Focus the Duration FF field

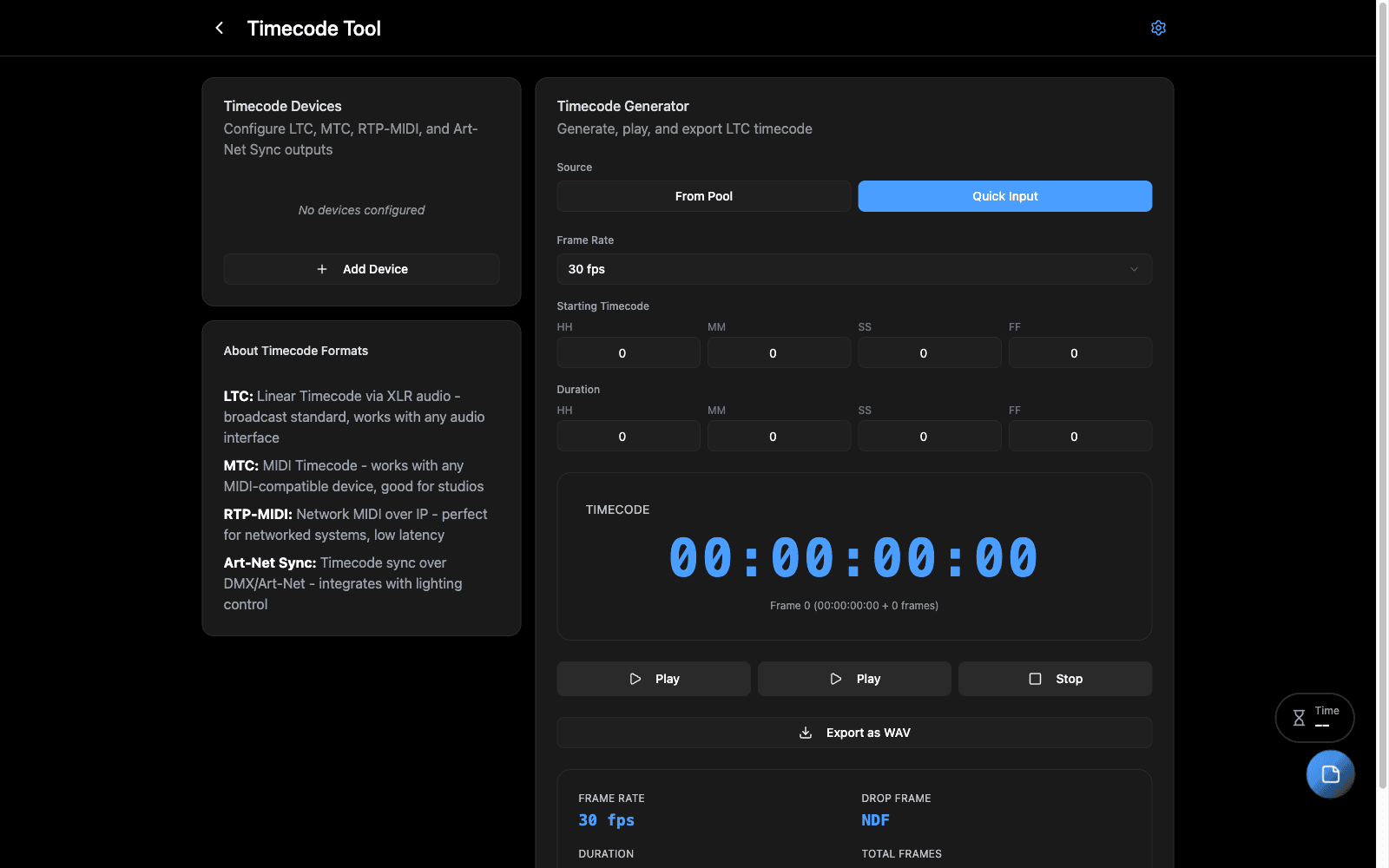click(x=1080, y=436)
